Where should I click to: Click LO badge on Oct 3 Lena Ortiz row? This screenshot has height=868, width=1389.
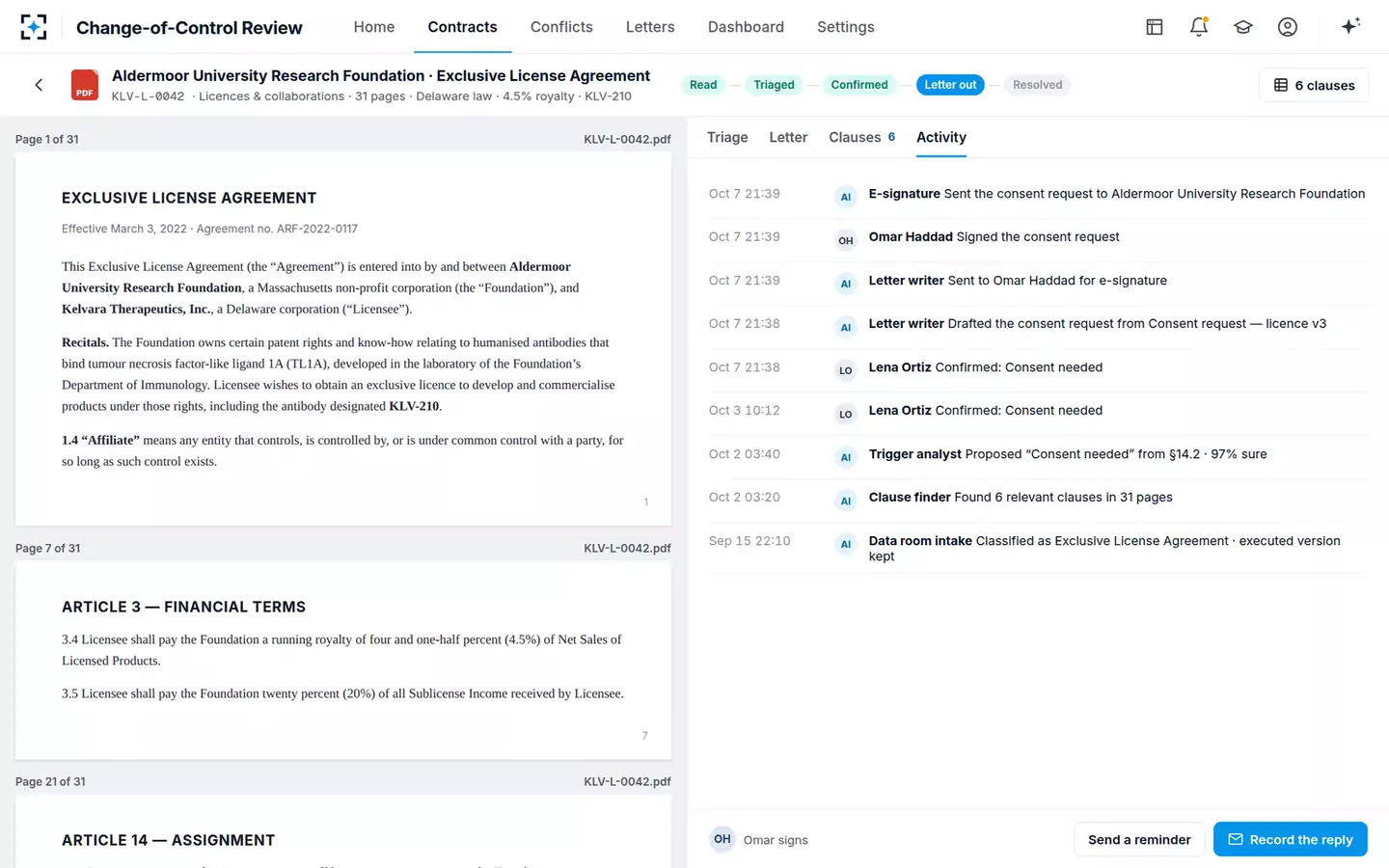pyautogui.click(x=846, y=415)
